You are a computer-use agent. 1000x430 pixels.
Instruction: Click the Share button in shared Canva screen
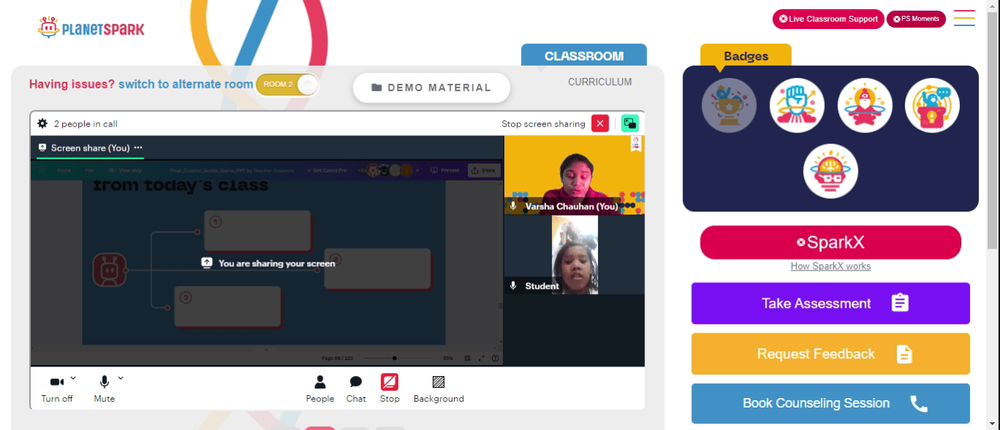coord(483,170)
